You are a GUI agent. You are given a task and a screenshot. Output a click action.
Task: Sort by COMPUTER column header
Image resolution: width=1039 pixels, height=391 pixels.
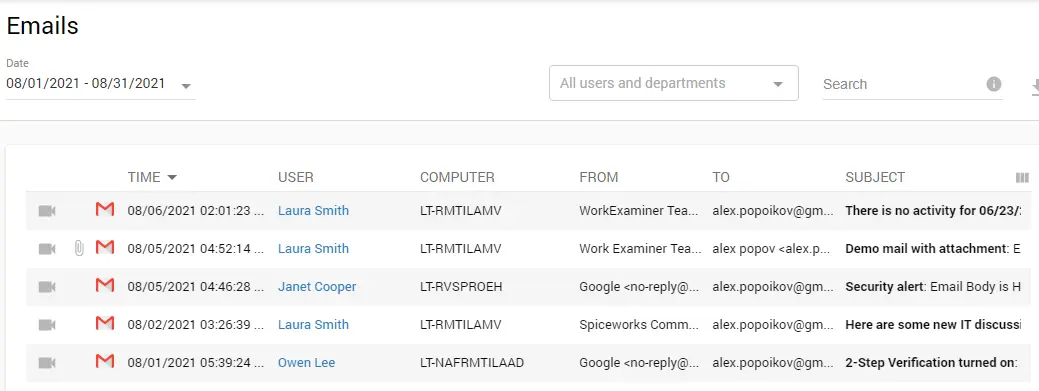pos(457,178)
